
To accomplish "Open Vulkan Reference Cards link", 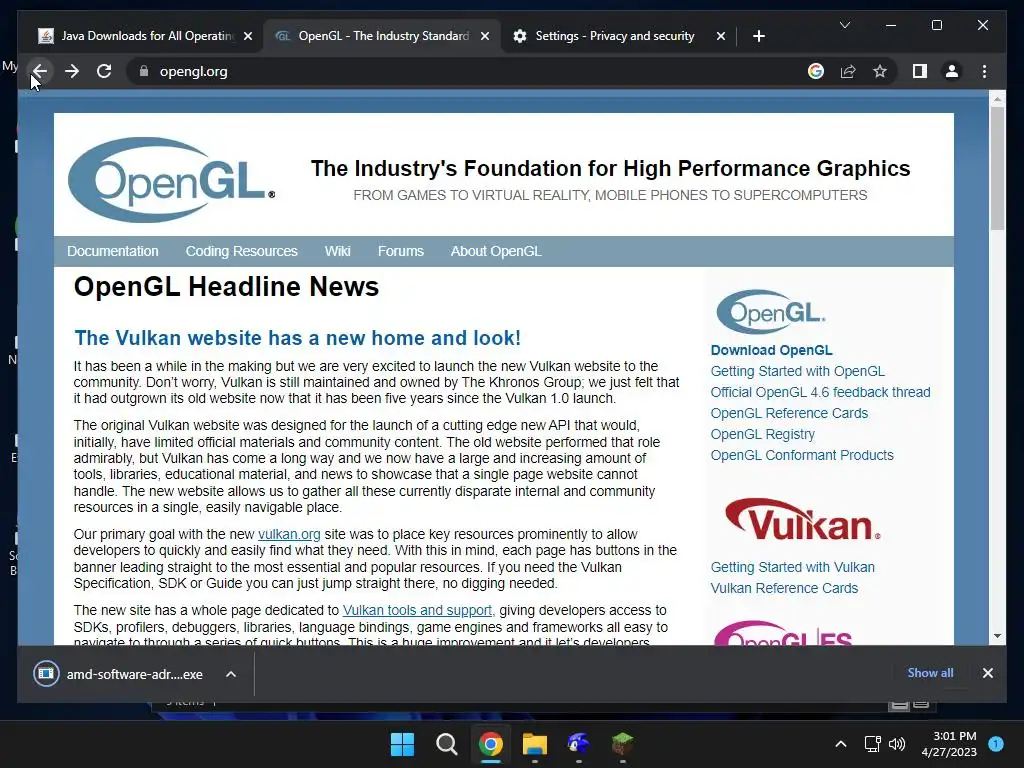I will click(x=784, y=588).
